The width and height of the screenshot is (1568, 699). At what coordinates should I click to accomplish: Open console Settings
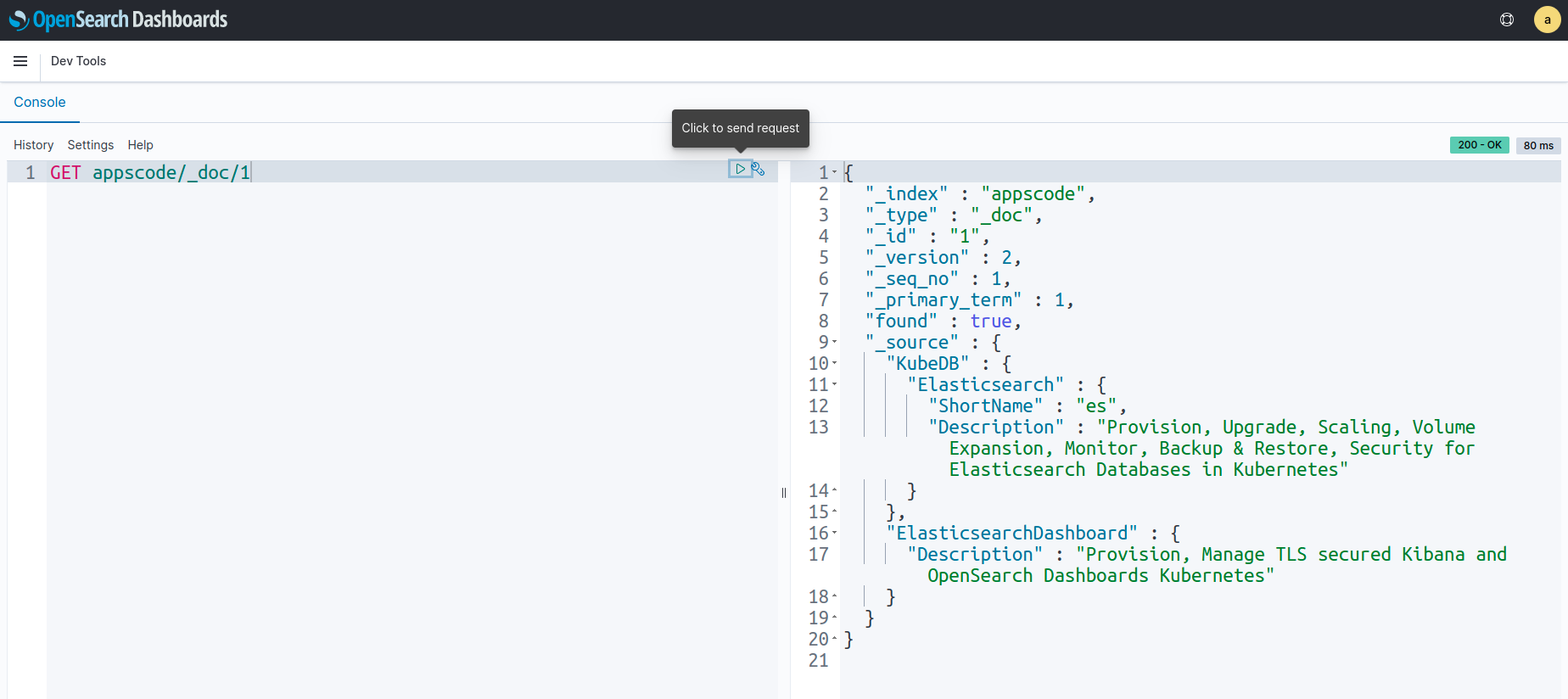click(90, 145)
